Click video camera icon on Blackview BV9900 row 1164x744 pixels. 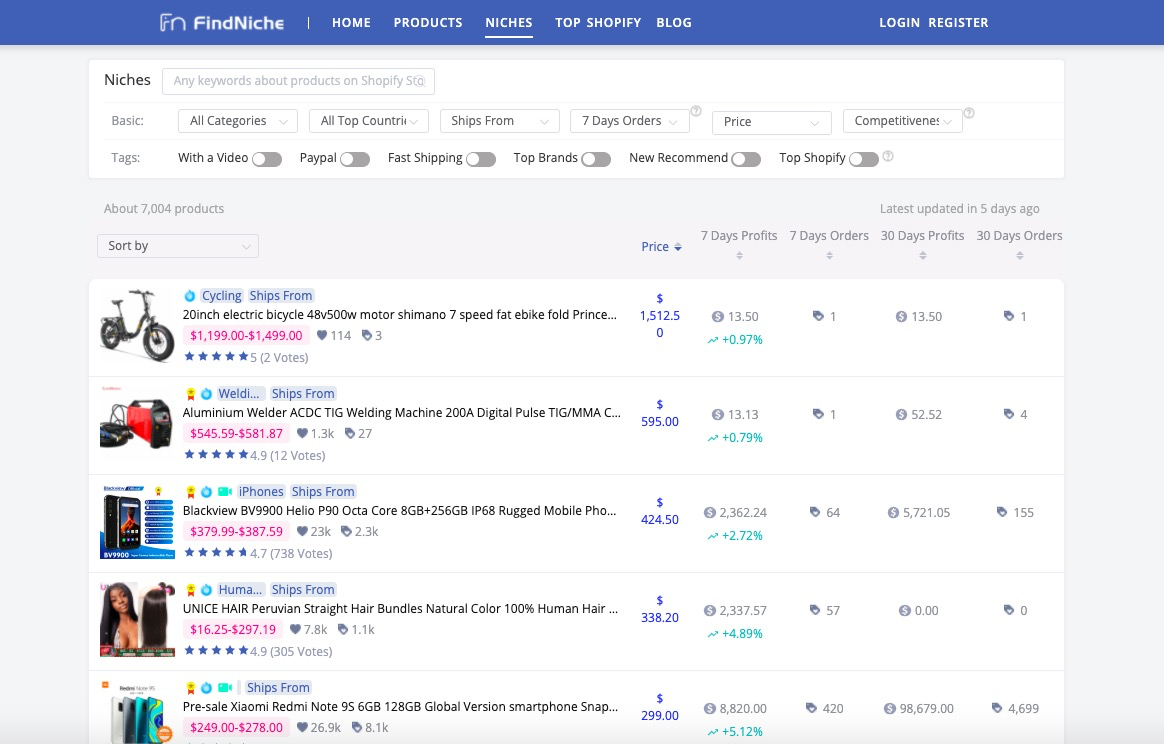coord(225,492)
